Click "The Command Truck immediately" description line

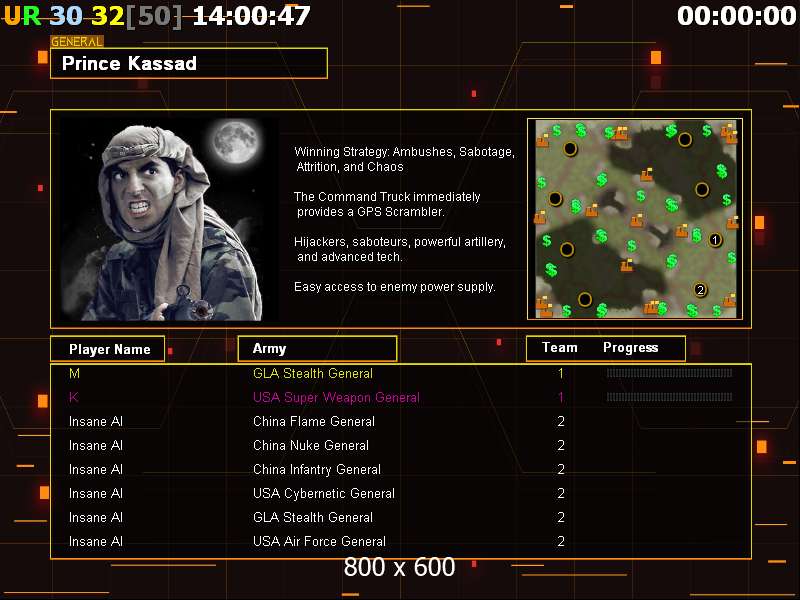pyautogui.click(x=387, y=196)
